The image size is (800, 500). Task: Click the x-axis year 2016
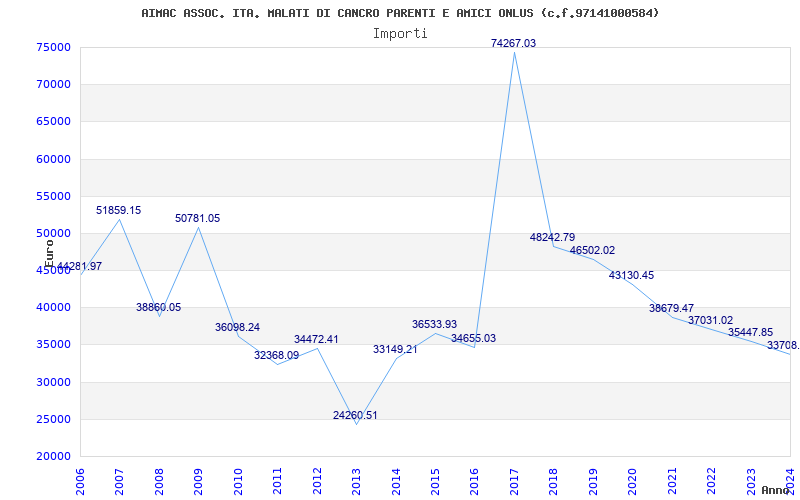(474, 481)
